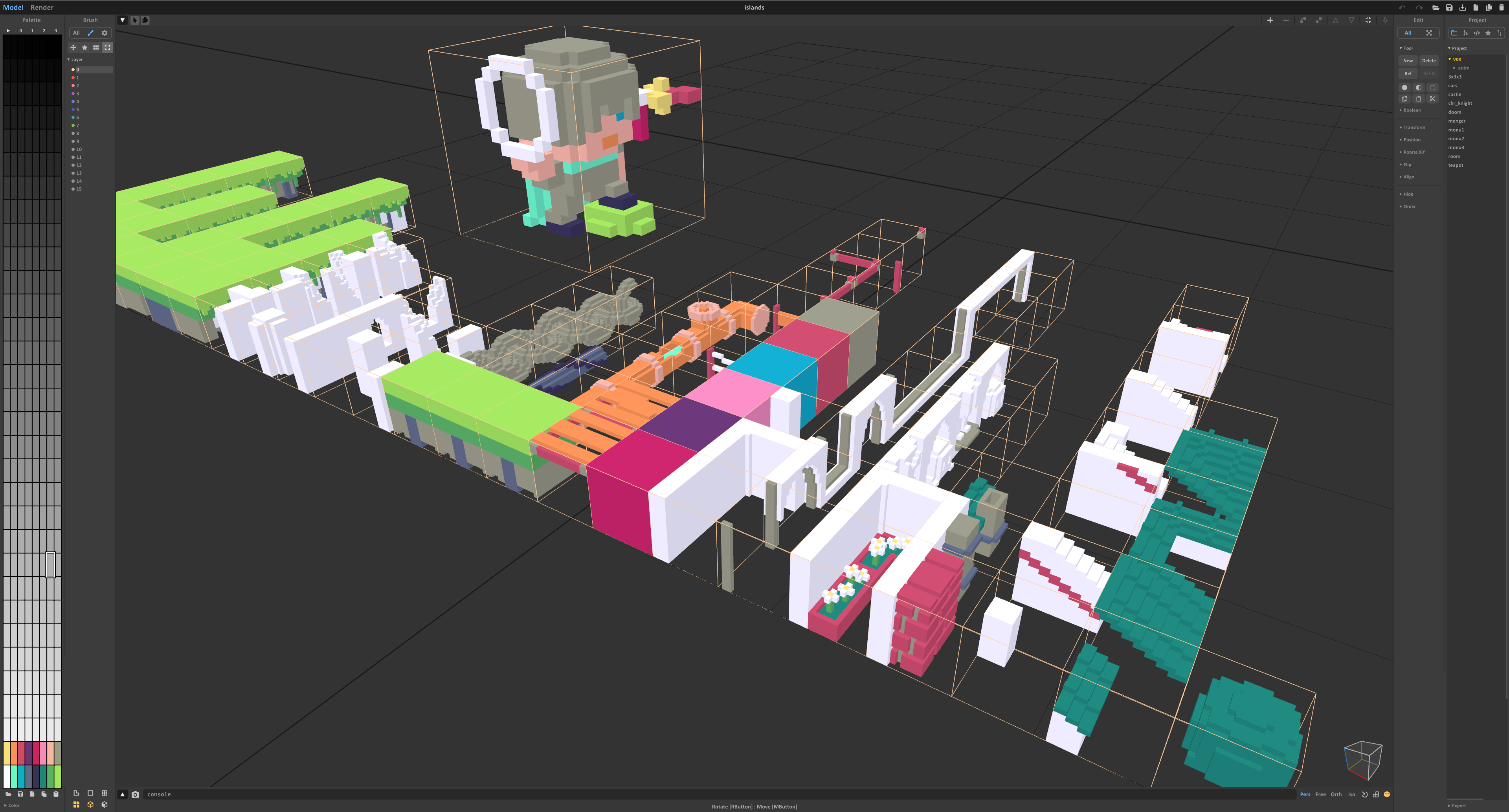Select Iso camera mode
Viewport: 1509px width, 812px height.
point(1351,794)
